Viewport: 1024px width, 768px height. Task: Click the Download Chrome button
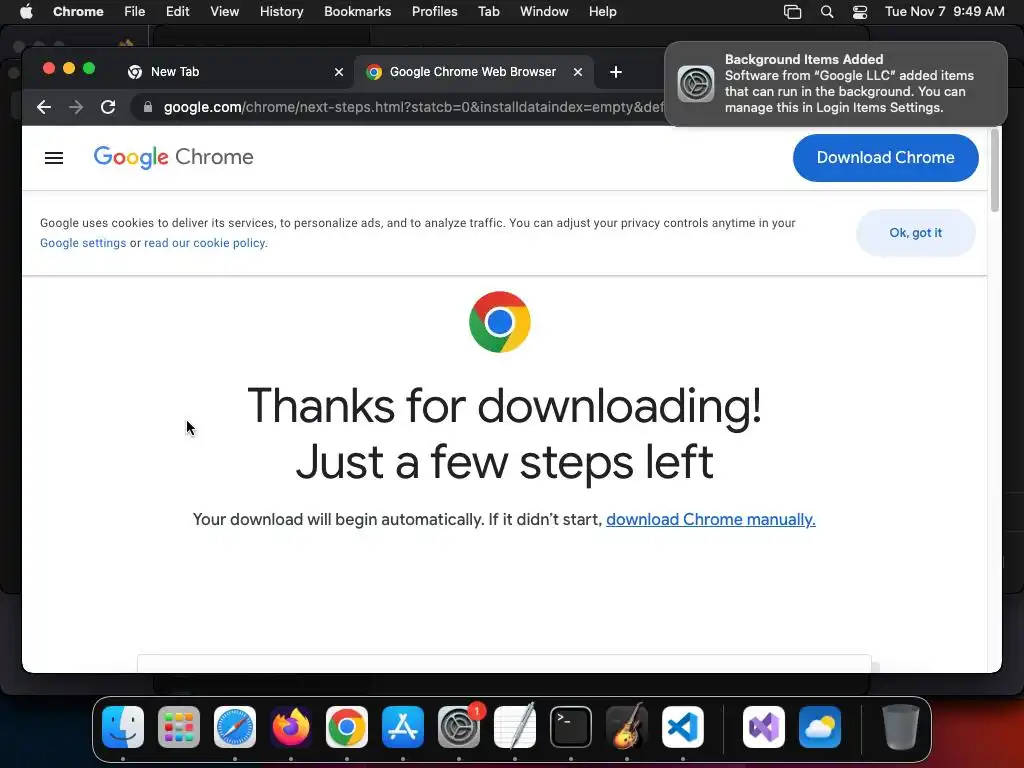coord(886,157)
